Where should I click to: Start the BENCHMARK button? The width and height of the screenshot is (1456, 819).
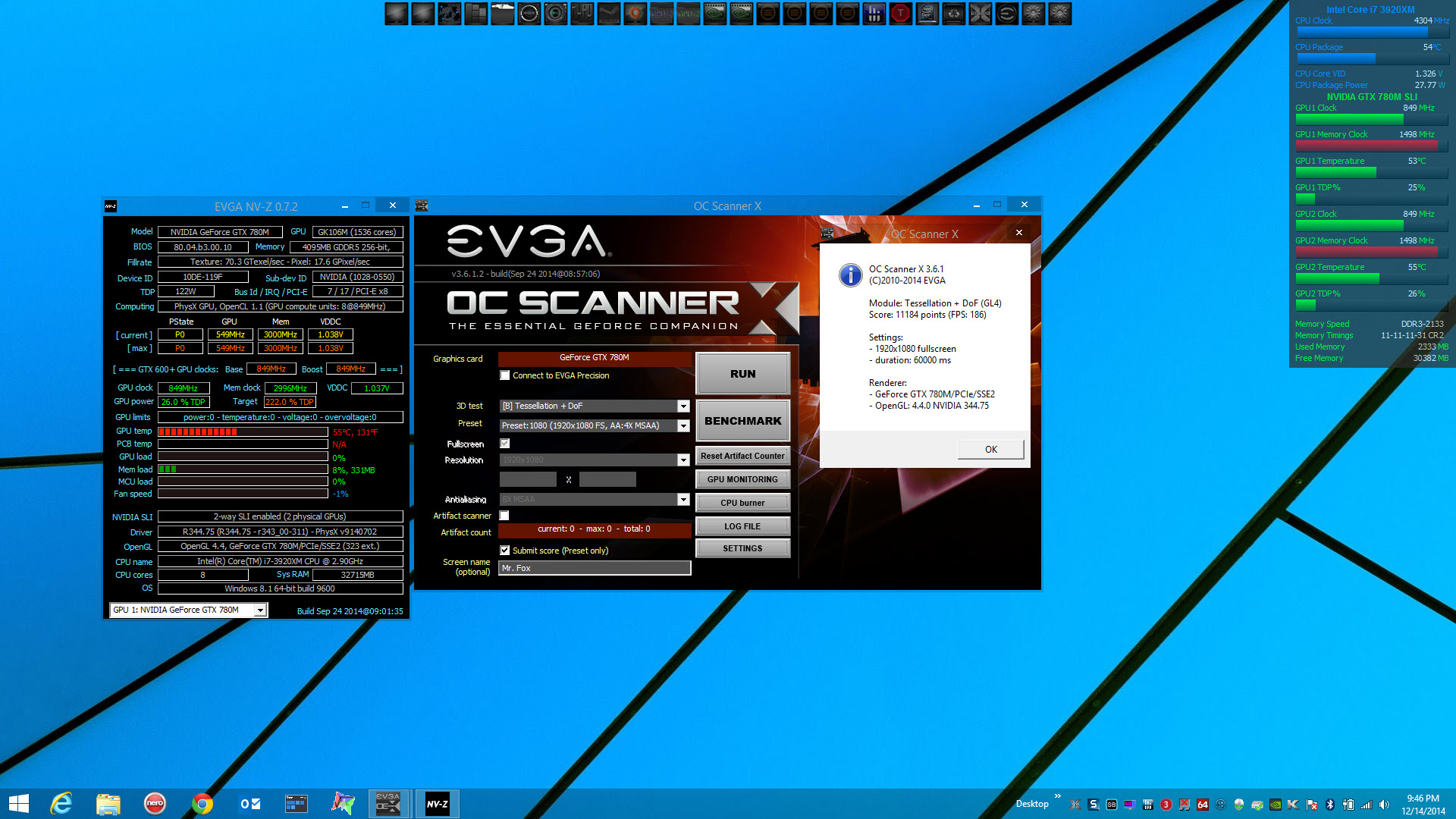pyautogui.click(x=742, y=421)
